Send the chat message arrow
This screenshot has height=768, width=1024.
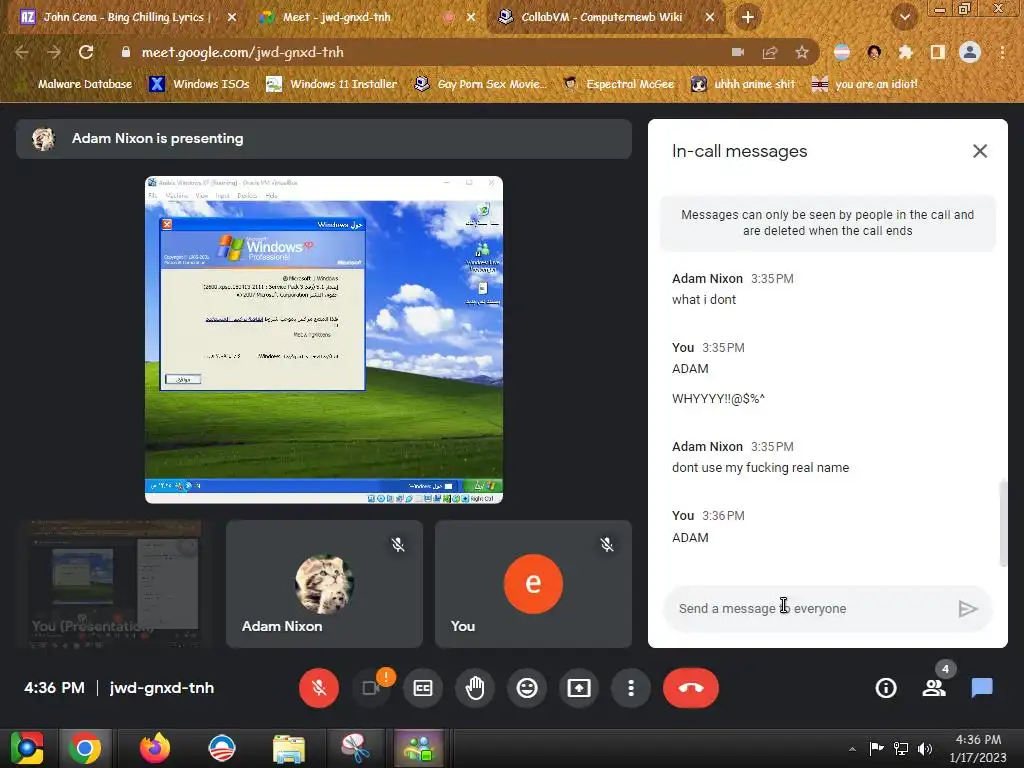(x=968, y=609)
